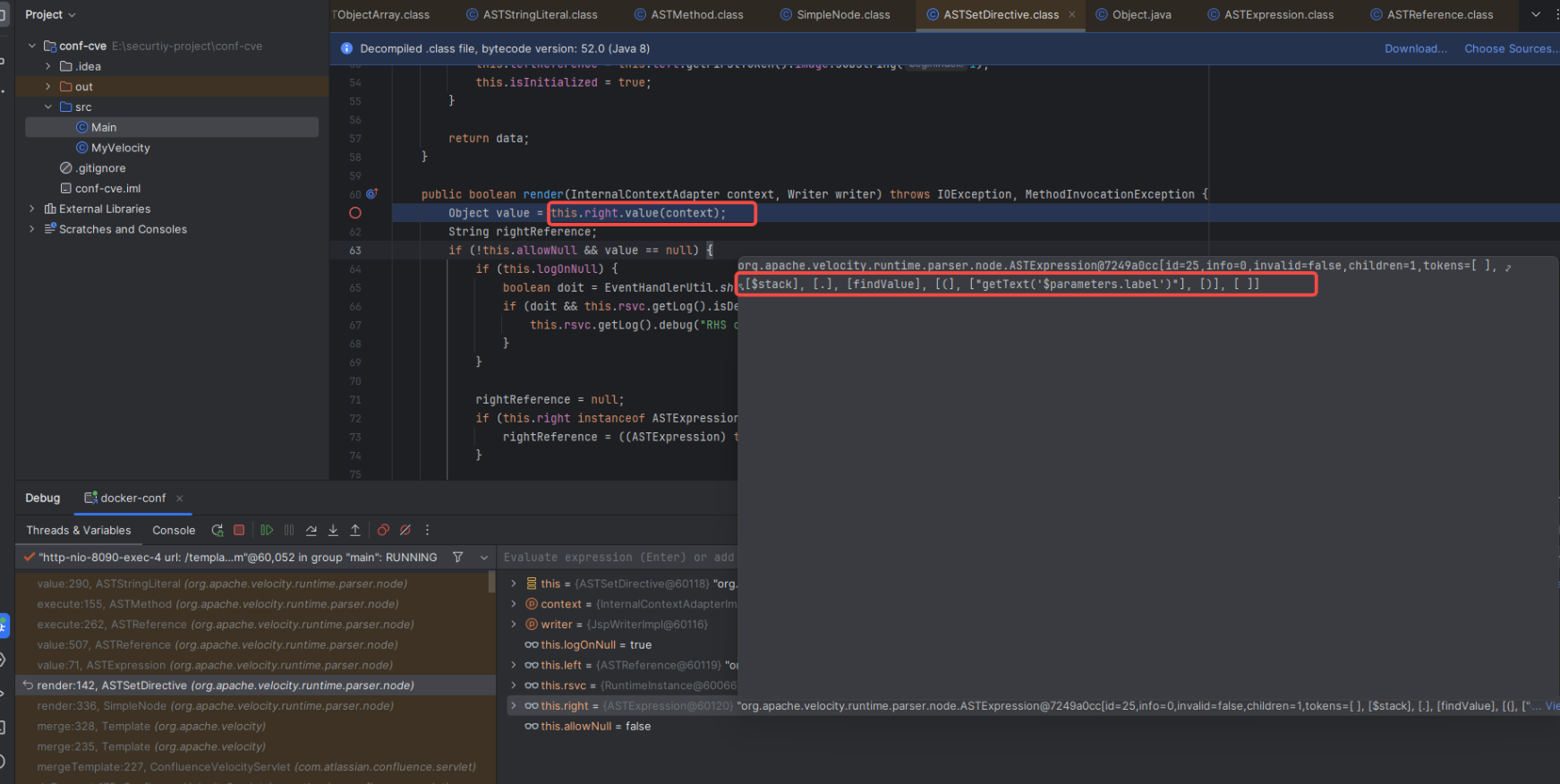Viewport: 1560px width, 784px height.
Task: Open the View Breakpoints dialog
Action: point(383,530)
